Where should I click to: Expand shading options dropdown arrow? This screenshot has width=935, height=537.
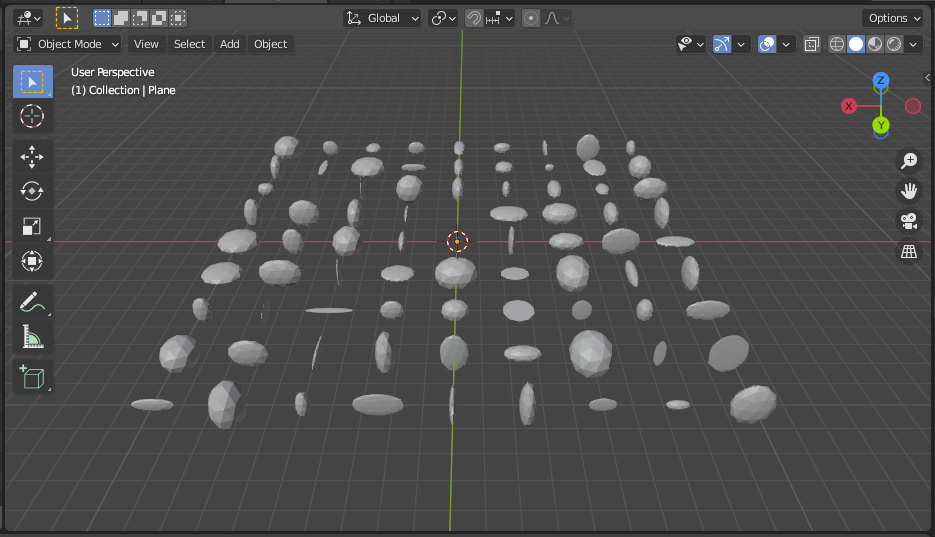[x=913, y=44]
